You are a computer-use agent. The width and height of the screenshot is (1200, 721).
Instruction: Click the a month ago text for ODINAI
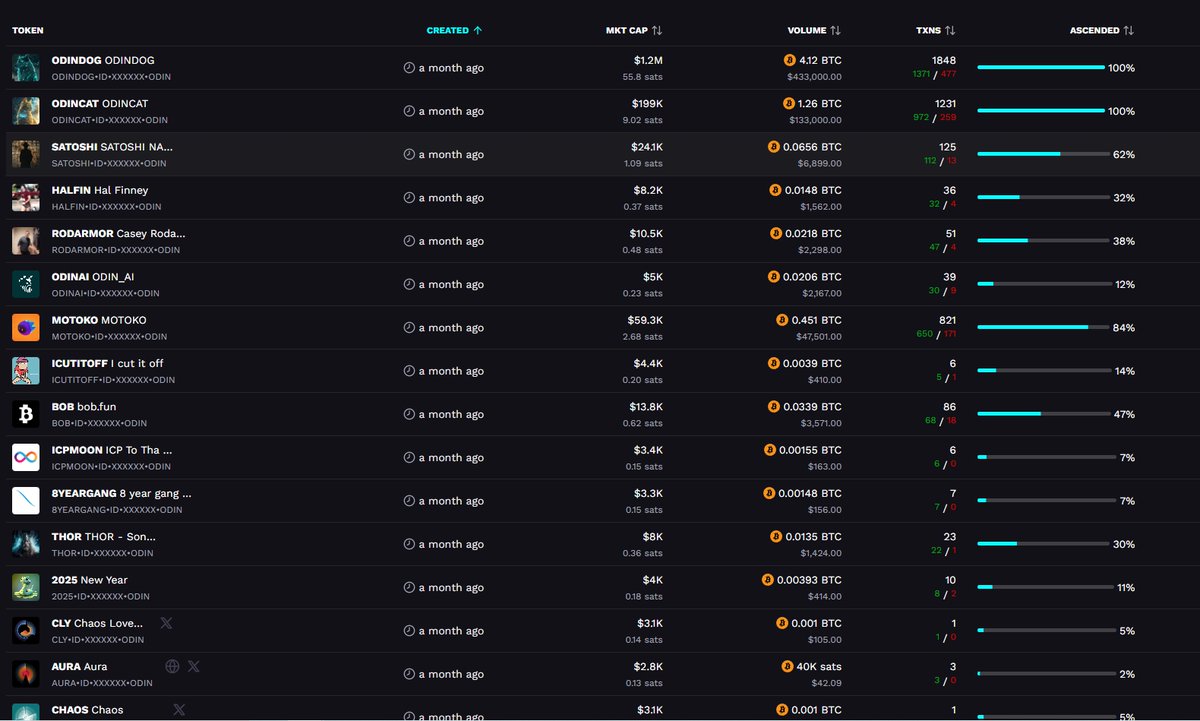(x=451, y=284)
